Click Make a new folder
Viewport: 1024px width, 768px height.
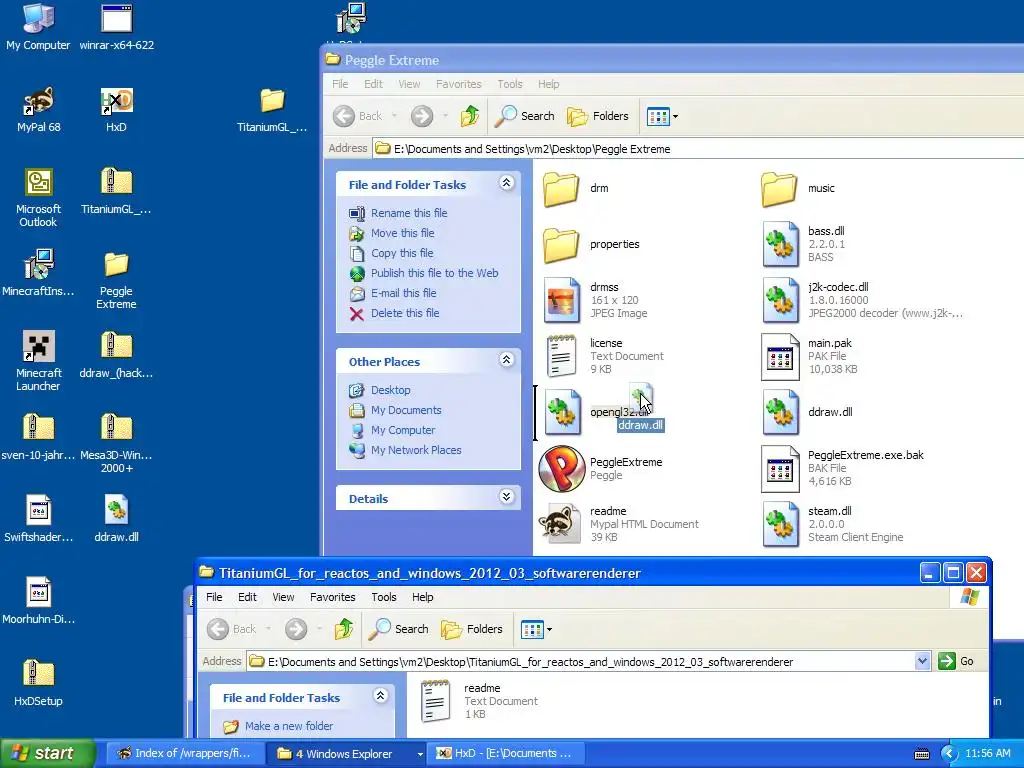[x=289, y=726]
